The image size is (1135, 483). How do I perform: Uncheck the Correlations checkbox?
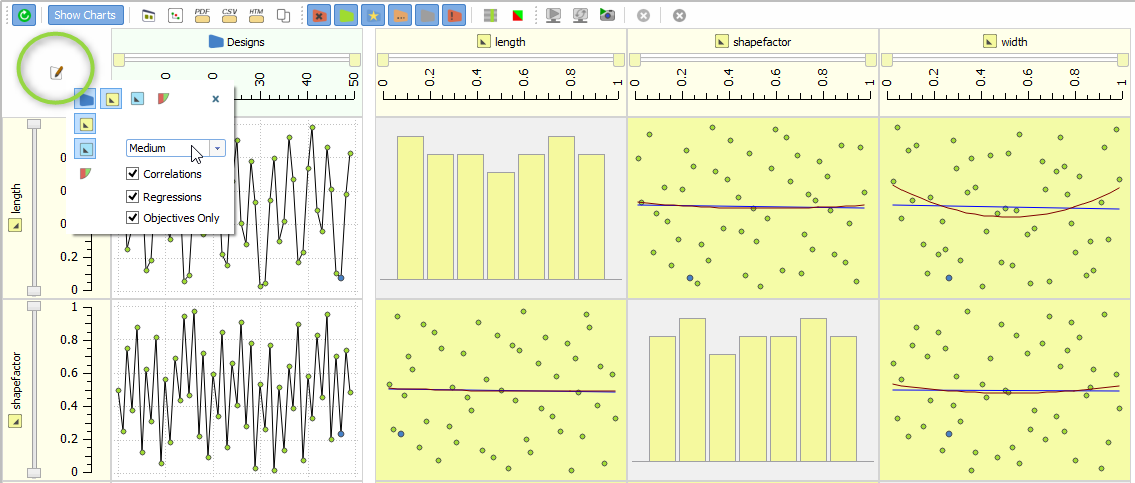[132, 174]
